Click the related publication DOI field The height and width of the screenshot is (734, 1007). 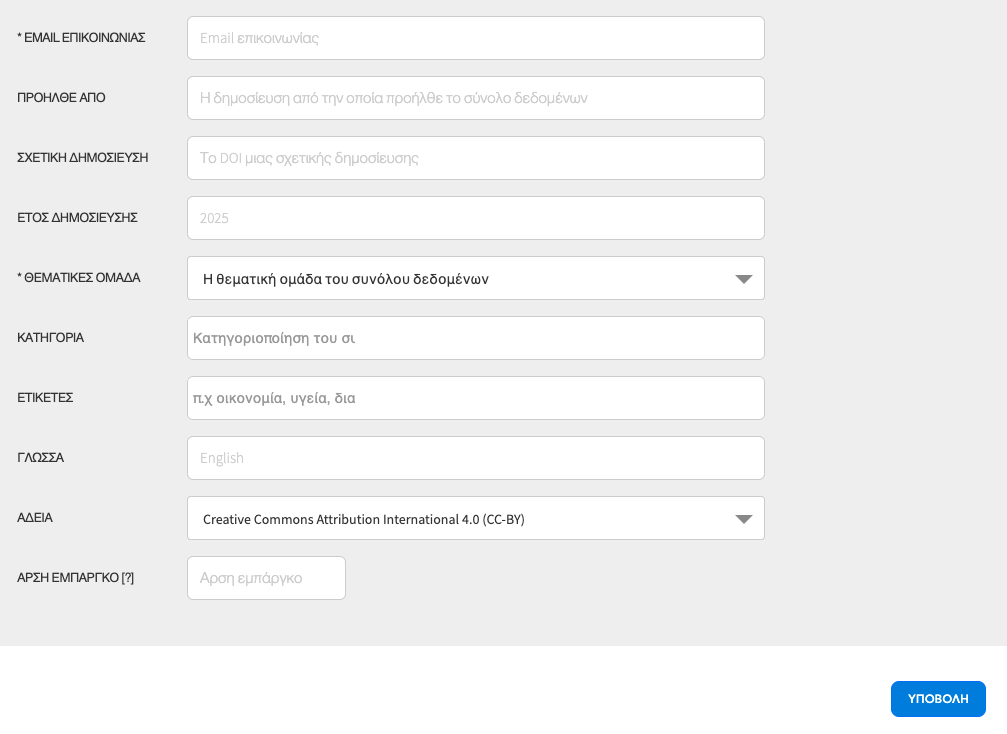click(x=475, y=158)
